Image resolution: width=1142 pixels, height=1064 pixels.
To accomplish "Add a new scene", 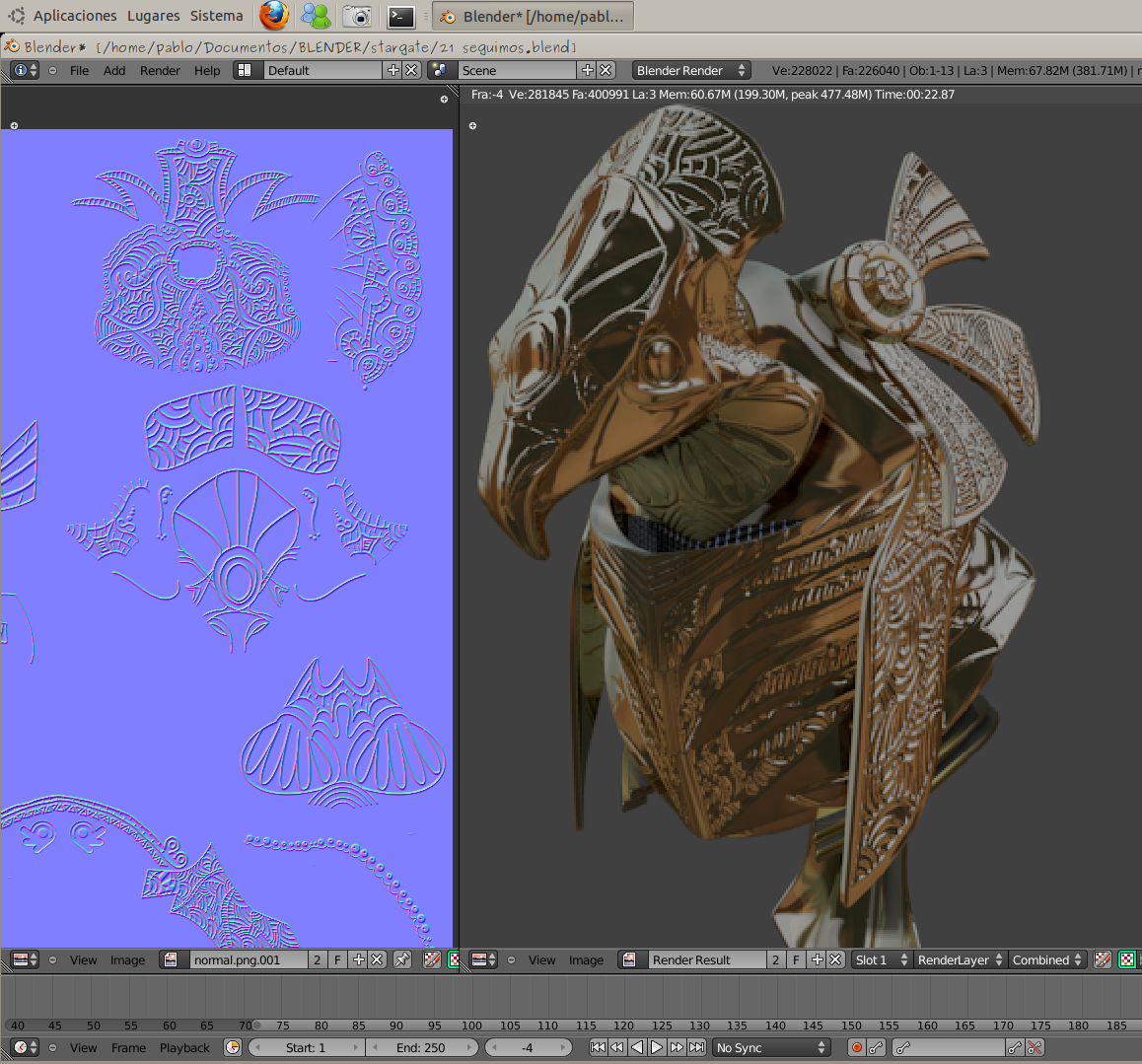I will tap(587, 70).
